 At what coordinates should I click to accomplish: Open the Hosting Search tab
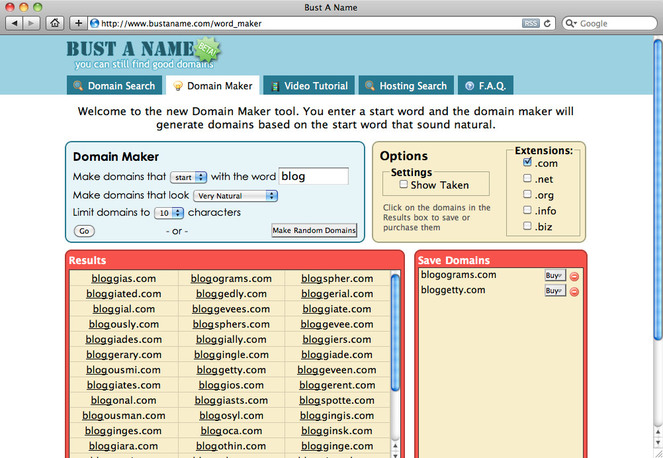406,85
